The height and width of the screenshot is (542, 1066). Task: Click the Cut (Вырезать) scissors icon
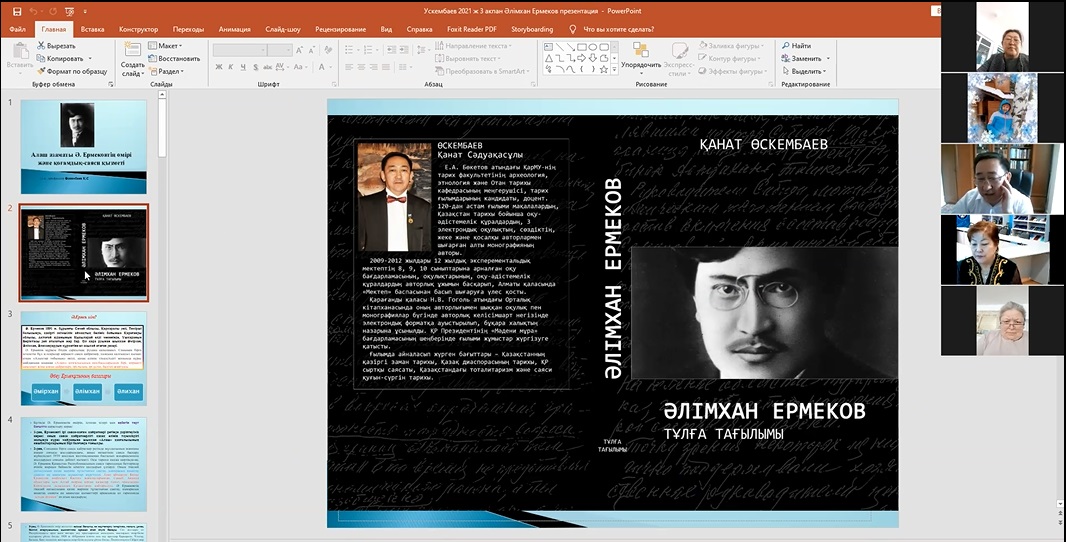coord(41,46)
